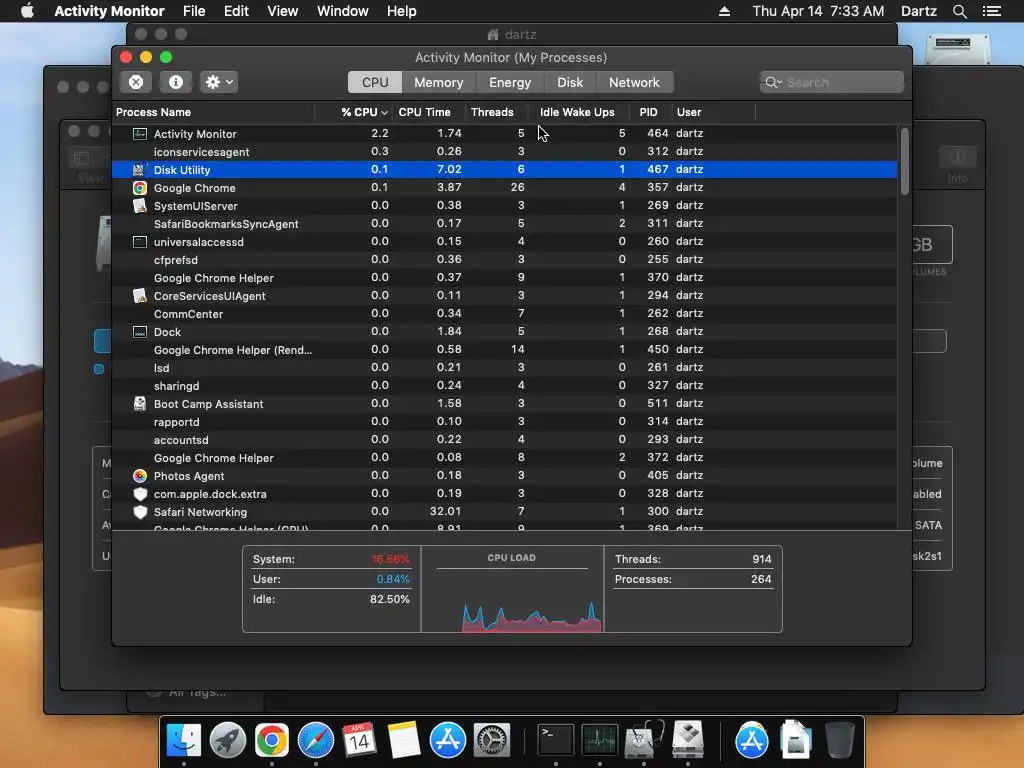This screenshot has height=768, width=1024.
Task: Open the search magnifier filter dropdown
Action: coord(774,82)
